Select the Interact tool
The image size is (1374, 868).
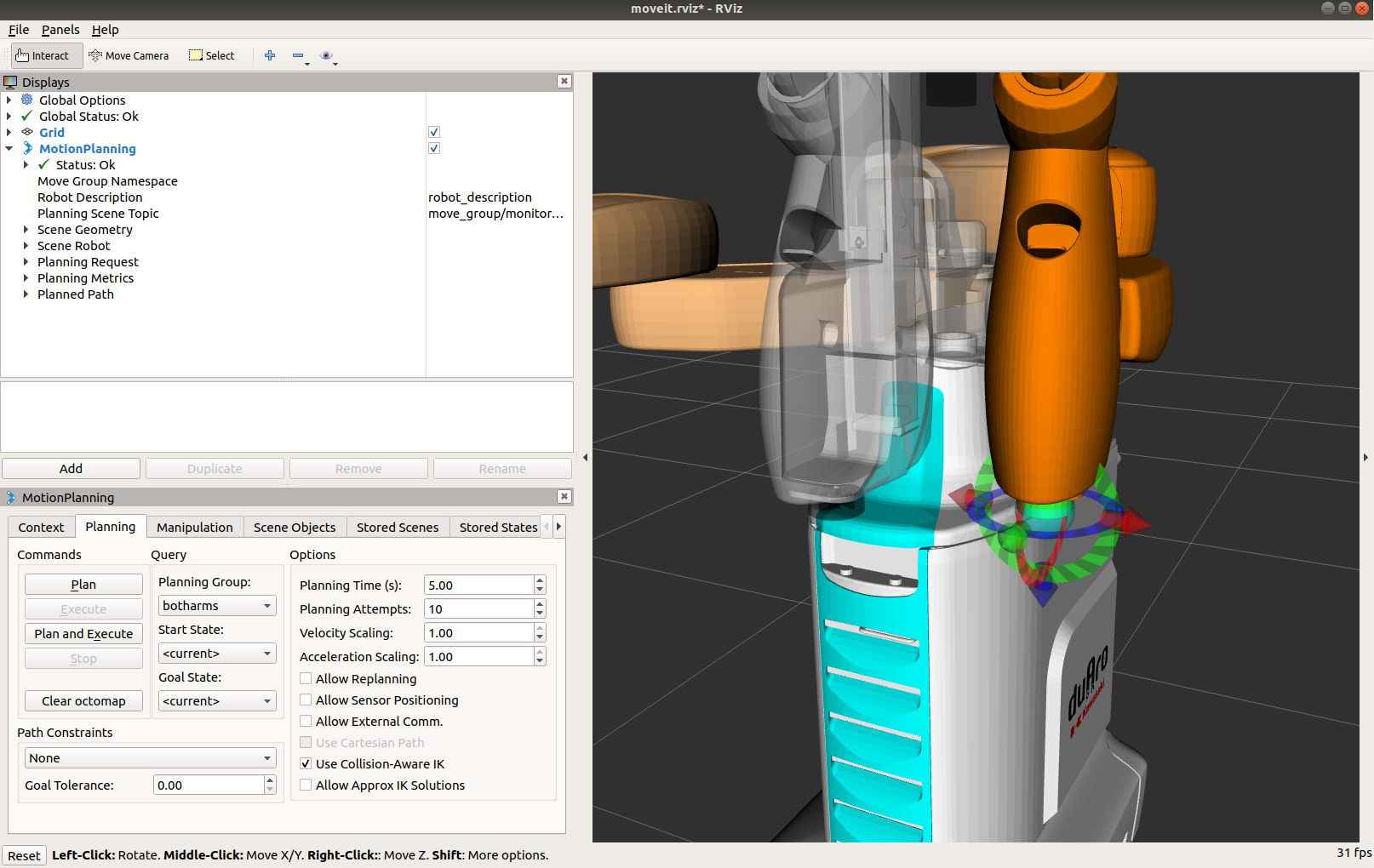point(43,56)
